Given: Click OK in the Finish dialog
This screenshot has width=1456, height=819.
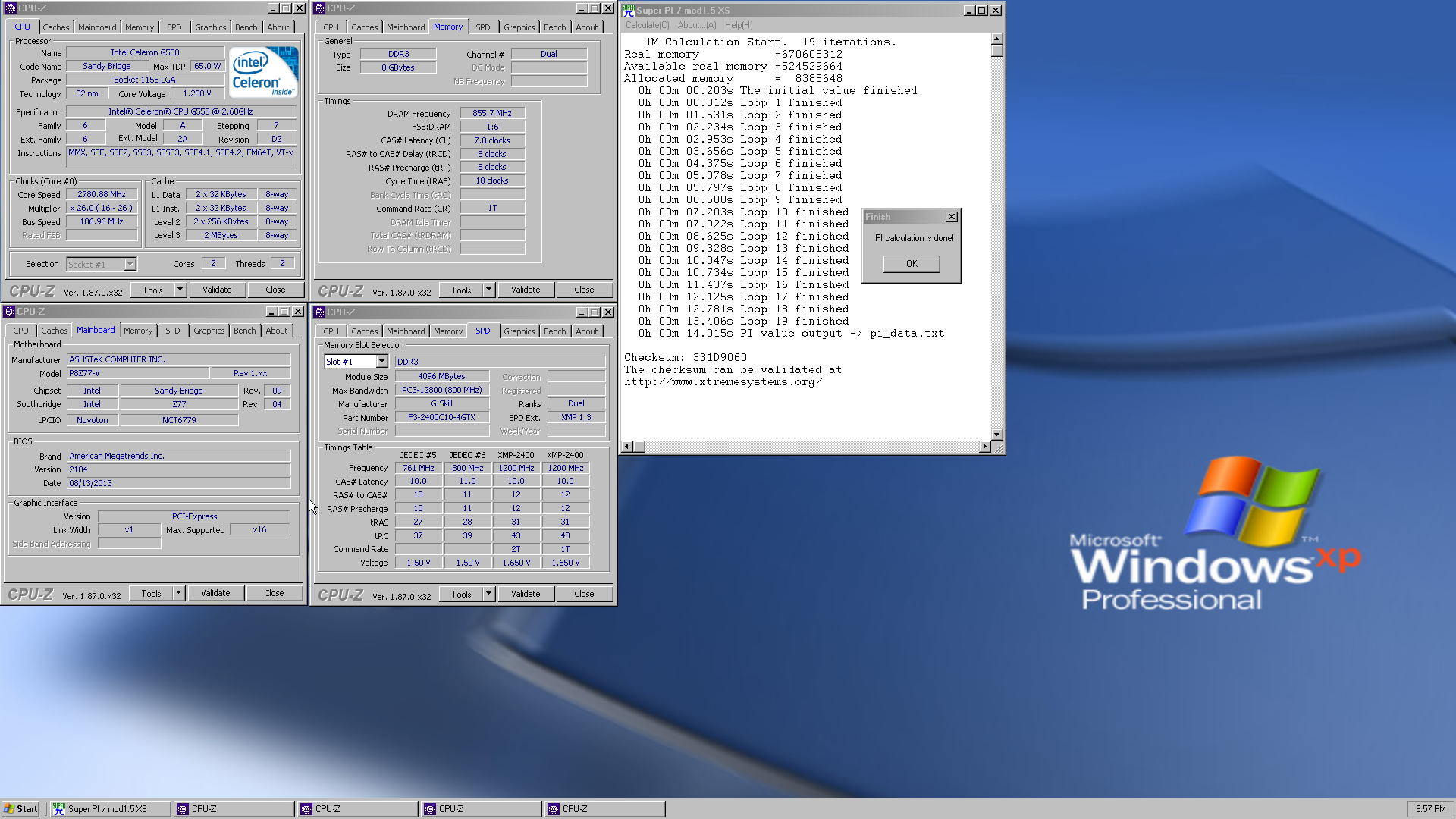Looking at the screenshot, I should [x=912, y=264].
